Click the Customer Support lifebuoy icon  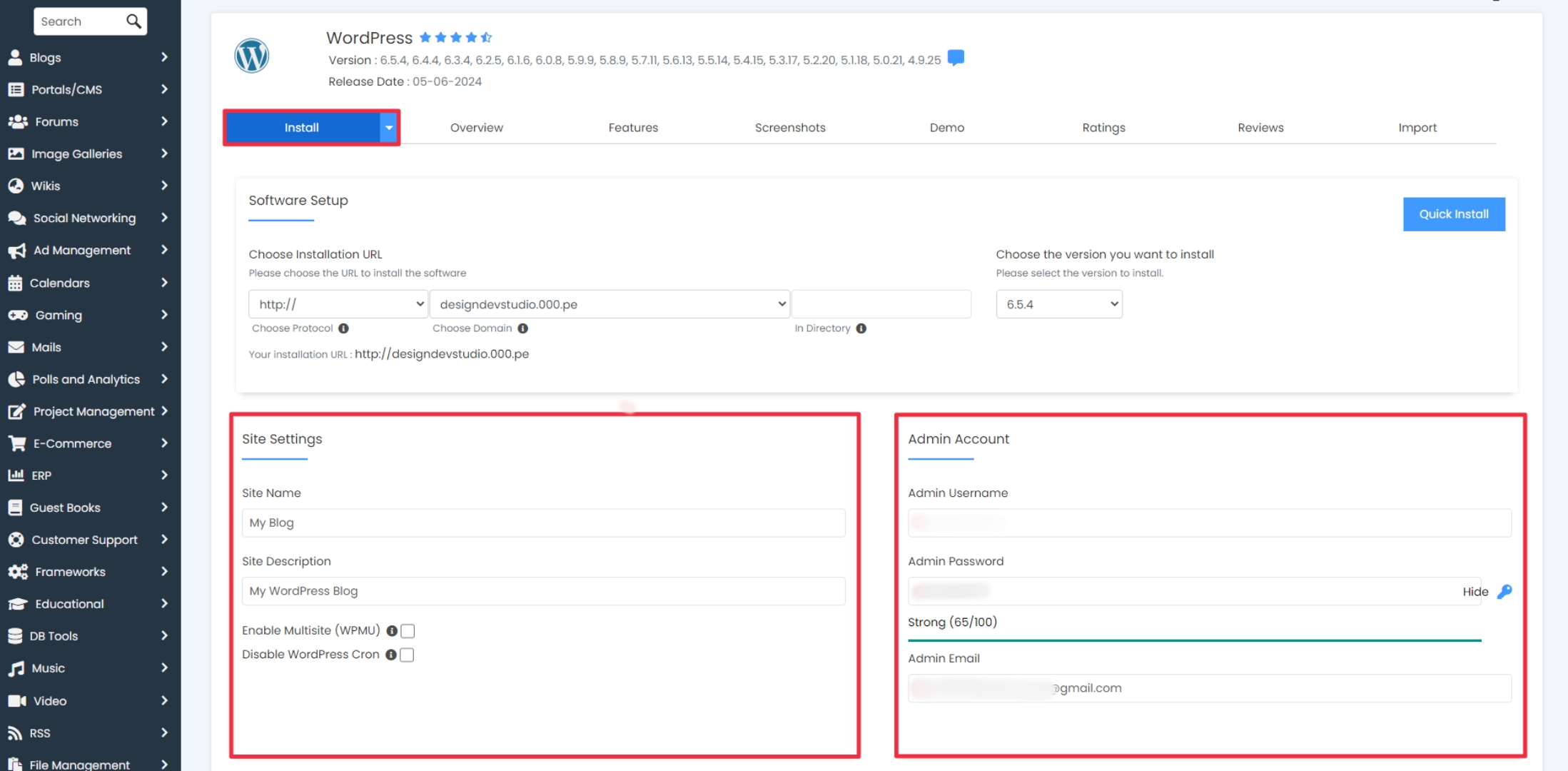click(x=16, y=540)
